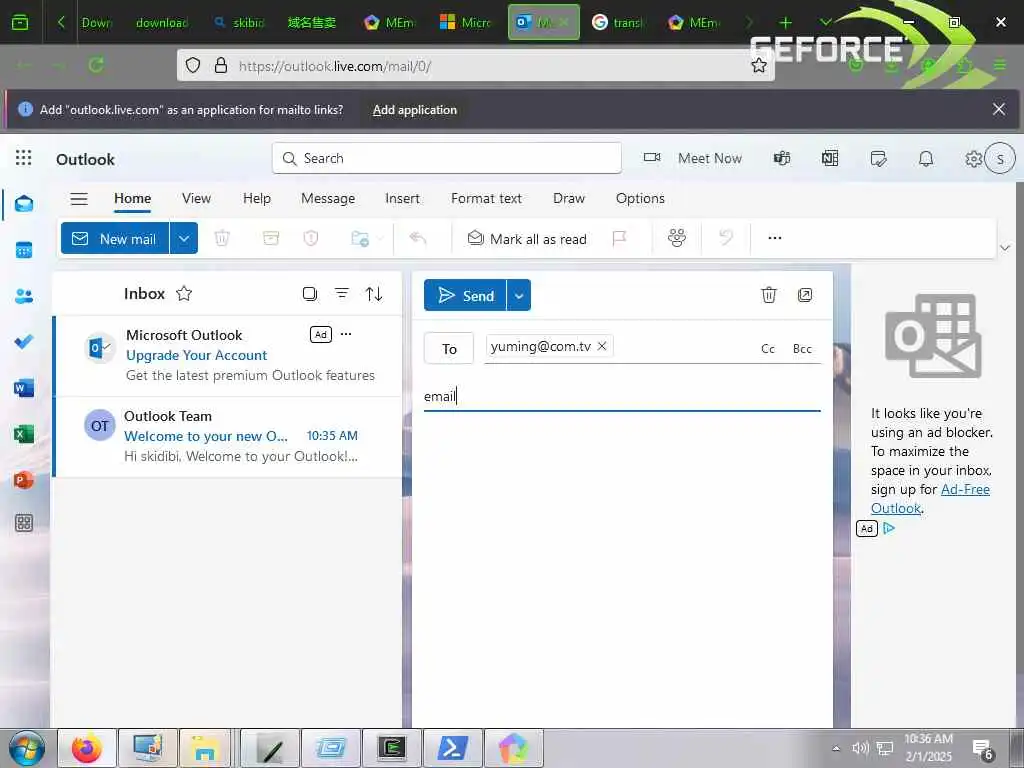Discard the draft with the trash icon
This screenshot has width=1024, height=768.
(769, 295)
